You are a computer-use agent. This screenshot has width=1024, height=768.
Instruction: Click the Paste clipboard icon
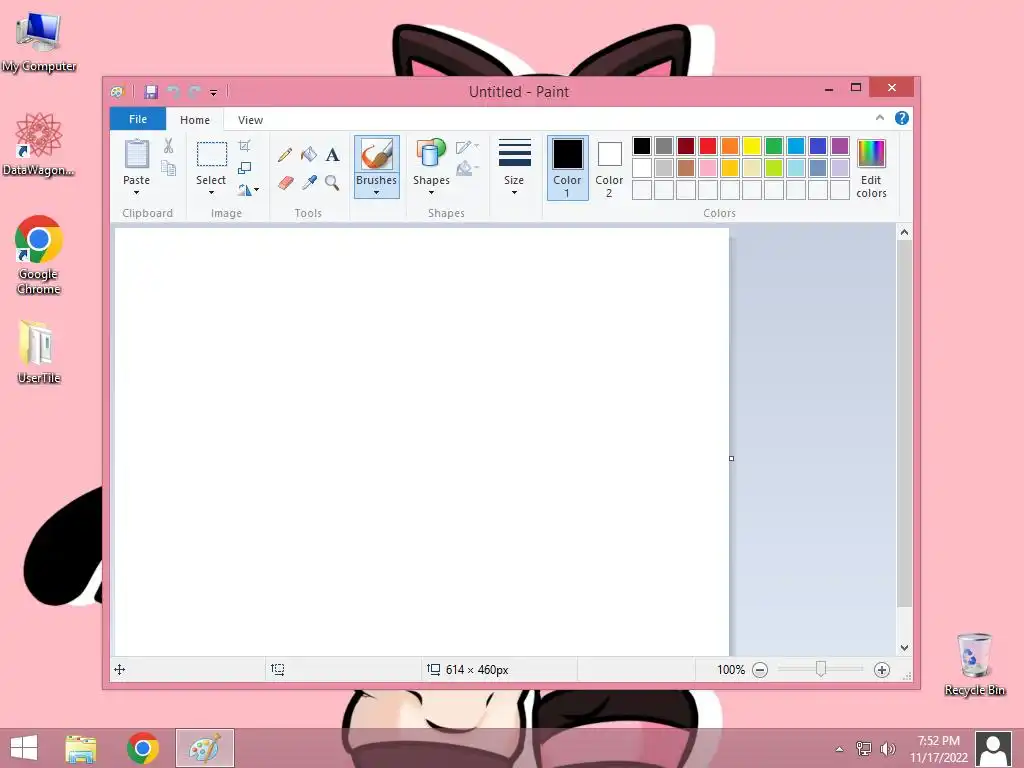[x=136, y=155]
